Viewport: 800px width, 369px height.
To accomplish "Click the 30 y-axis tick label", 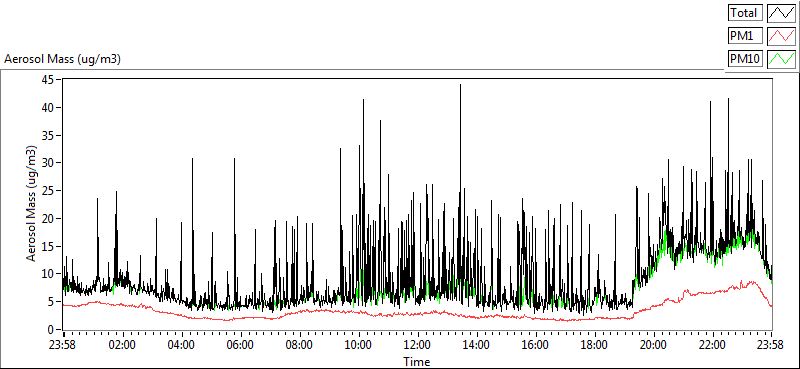I will tap(49, 163).
